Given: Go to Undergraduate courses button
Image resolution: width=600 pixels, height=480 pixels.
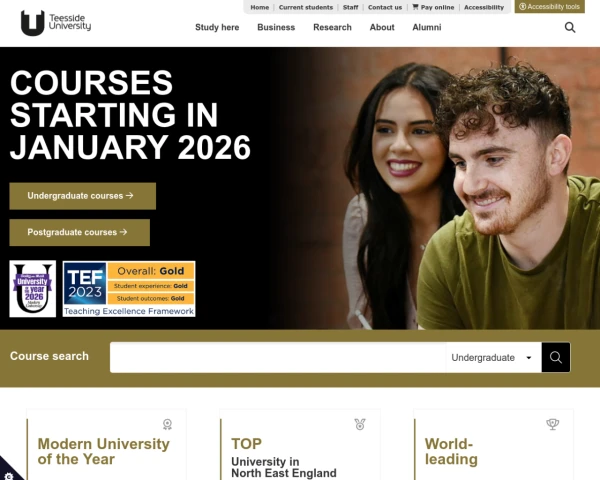Looking at the screenshot, I should point(83,196).
